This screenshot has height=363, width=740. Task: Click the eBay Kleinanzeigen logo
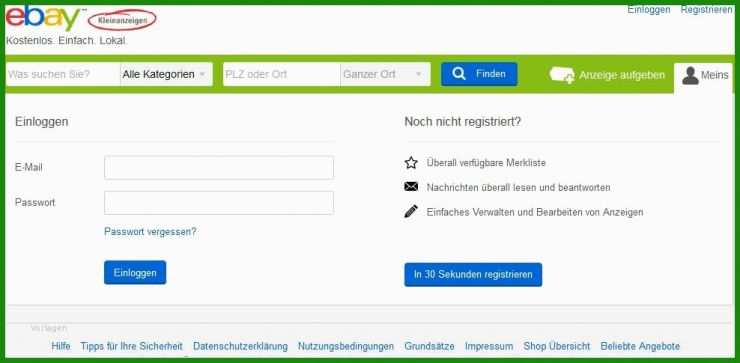pos(81,19)
